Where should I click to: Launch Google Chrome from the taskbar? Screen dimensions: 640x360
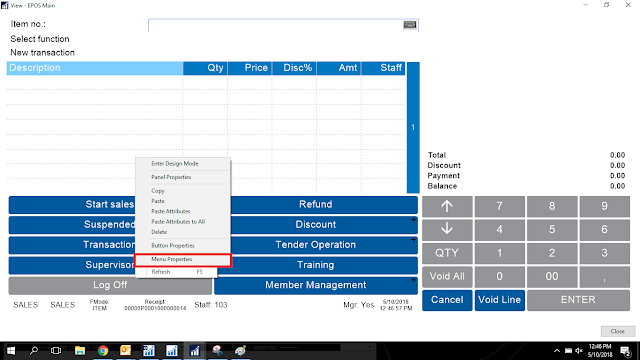[103, 351]
